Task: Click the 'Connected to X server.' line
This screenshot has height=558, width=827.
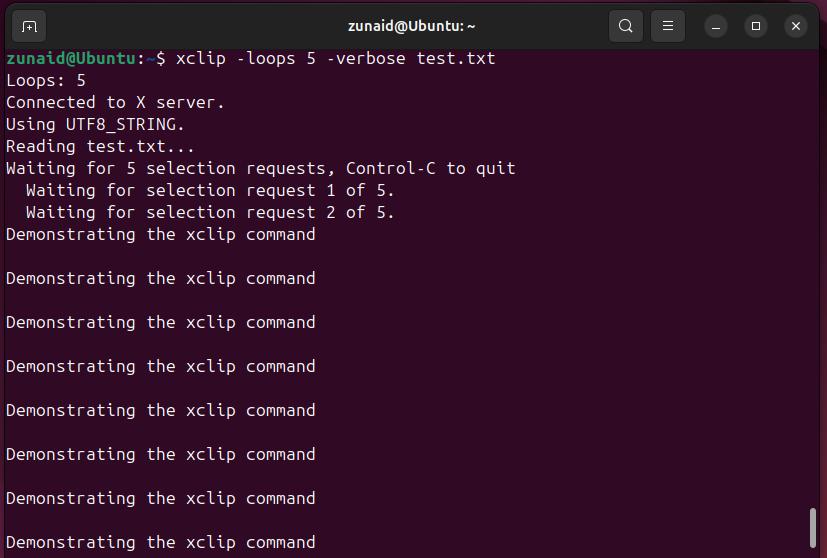Action: tap(115, 102)
